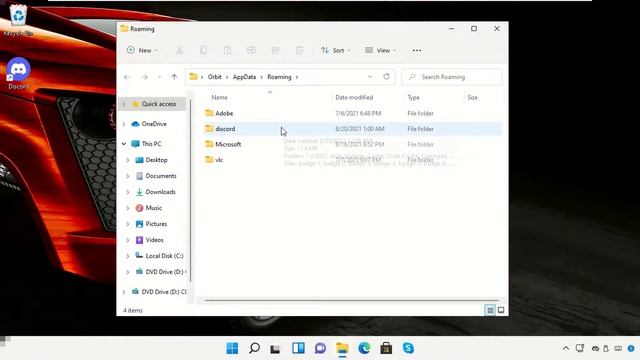Expand the Local Disk (C:) node
Image resolution: width=640 pixels, height=360 pixels.
tap(128, 256)
